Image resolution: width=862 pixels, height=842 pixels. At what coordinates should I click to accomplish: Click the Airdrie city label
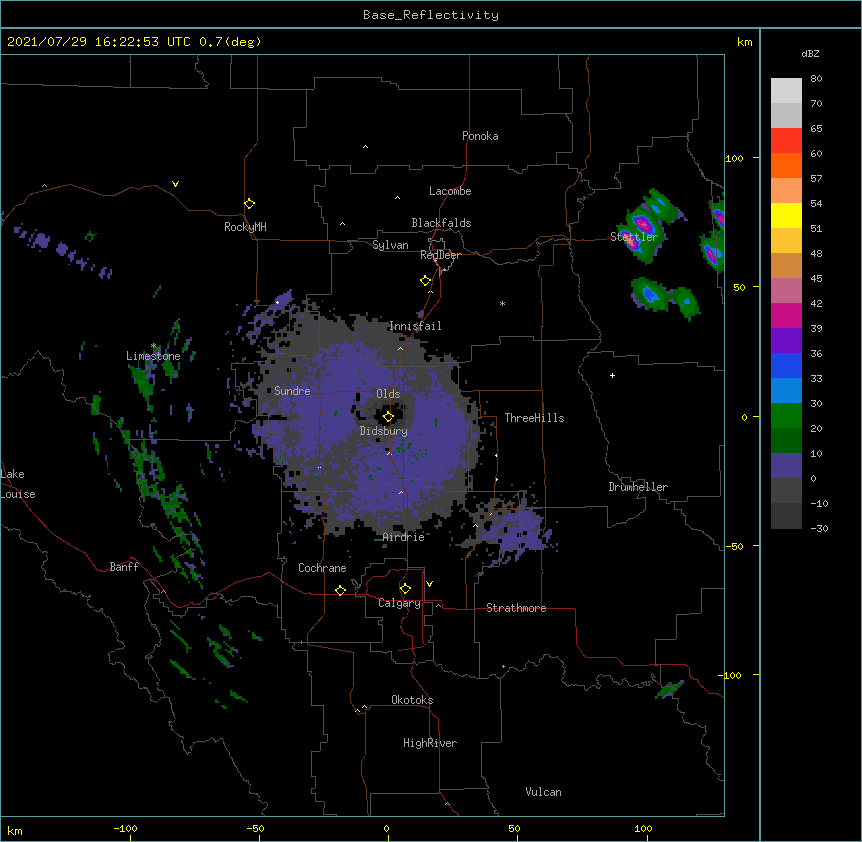404,537
